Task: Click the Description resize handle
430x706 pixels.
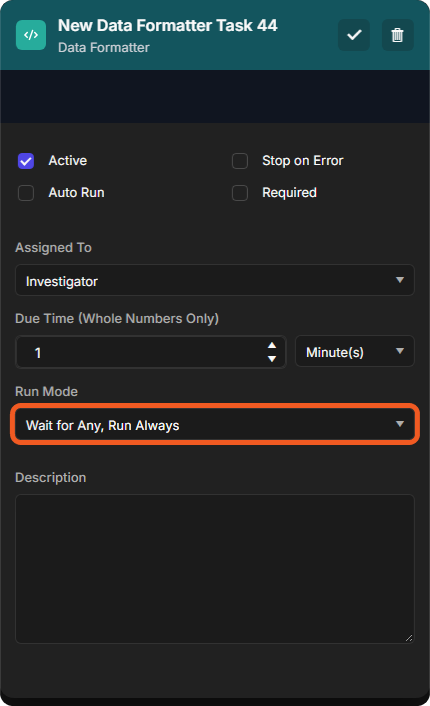Action: pyautogui.click(x=409, y=638)
